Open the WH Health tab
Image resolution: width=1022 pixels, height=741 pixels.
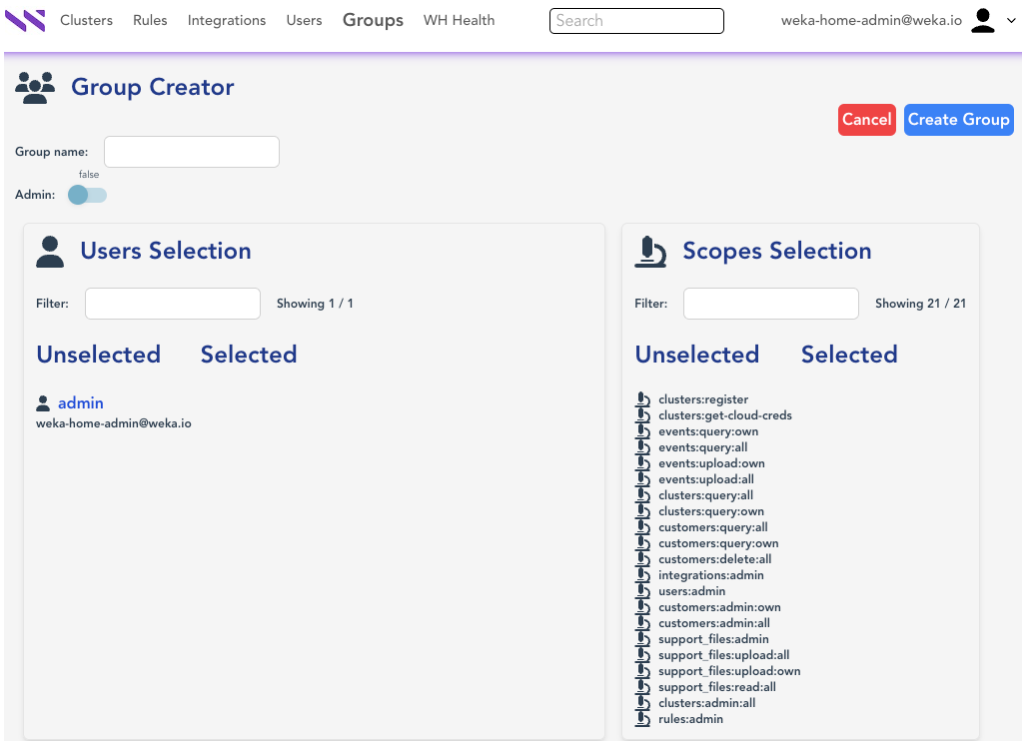(458, 20)
